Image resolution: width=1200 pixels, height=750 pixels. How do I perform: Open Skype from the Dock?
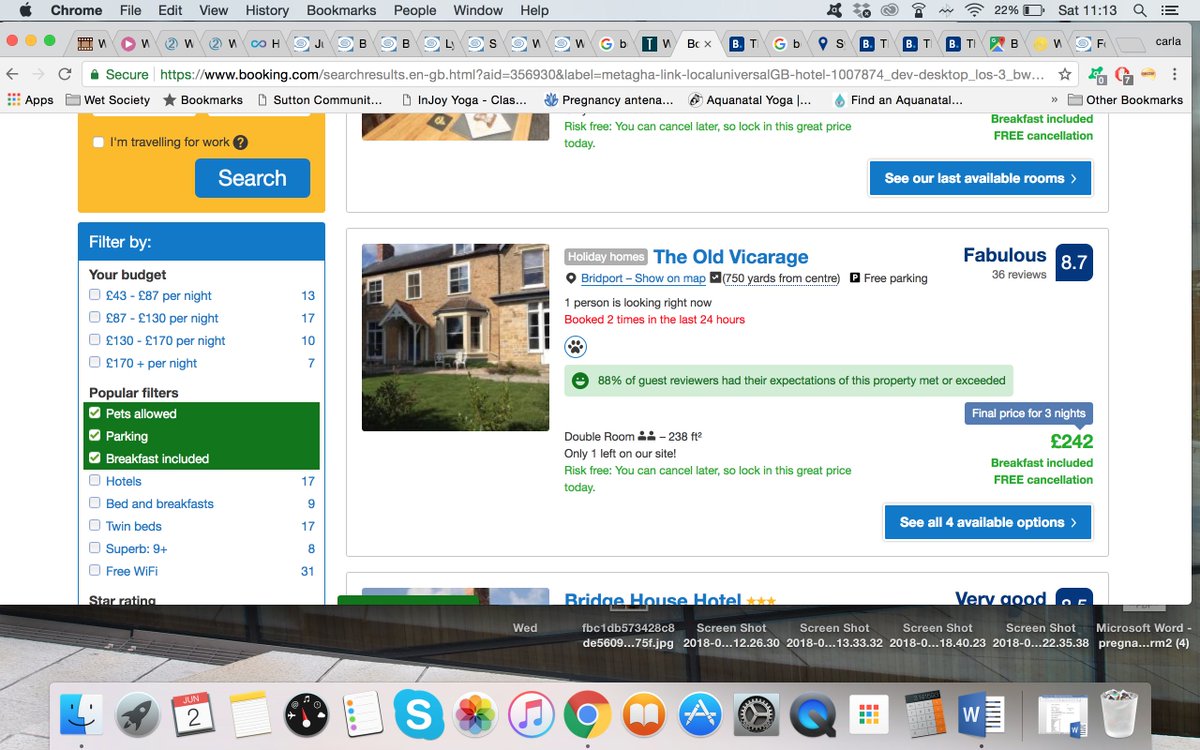418,716
